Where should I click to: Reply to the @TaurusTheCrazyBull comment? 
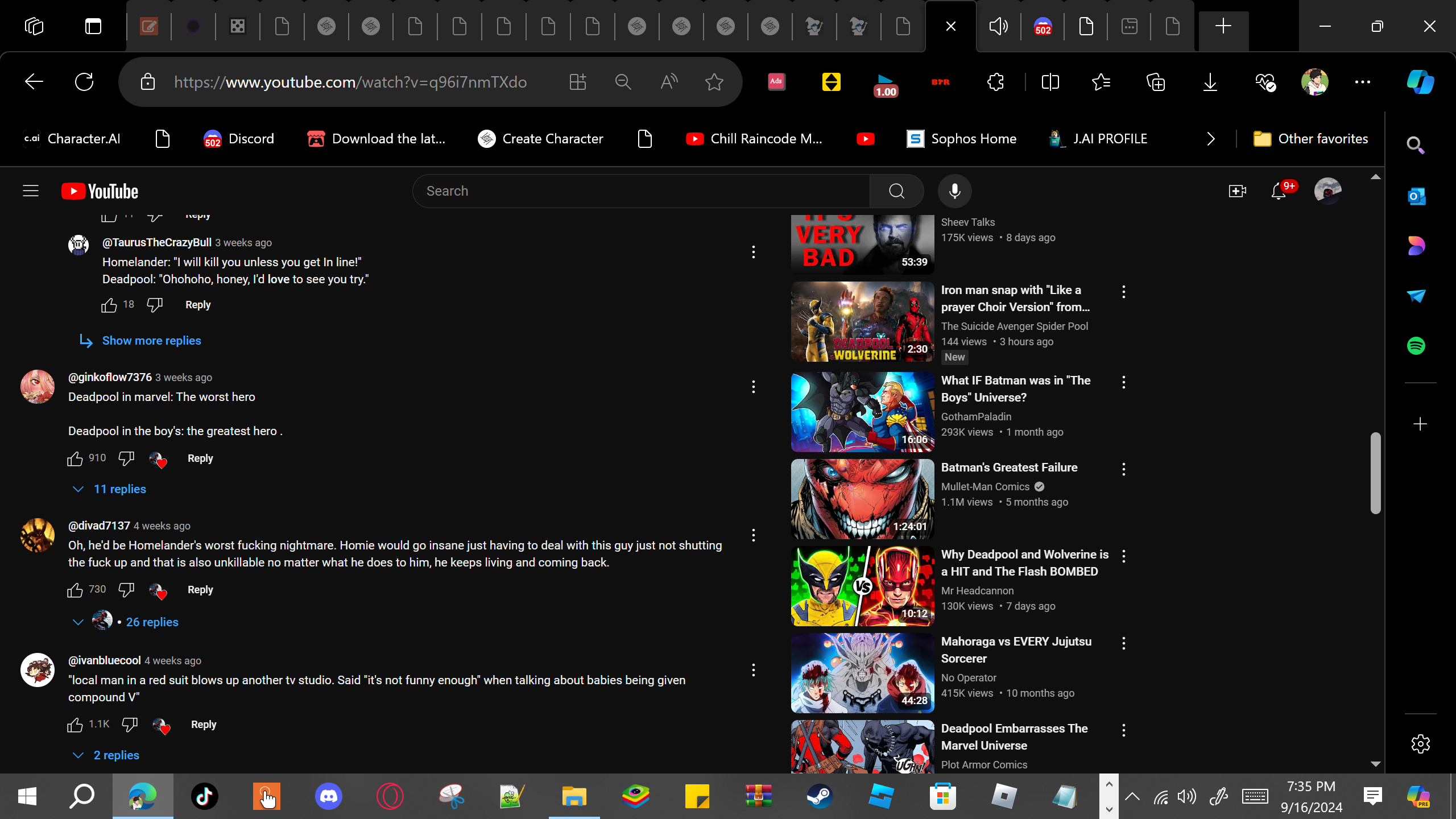(198, 305)
